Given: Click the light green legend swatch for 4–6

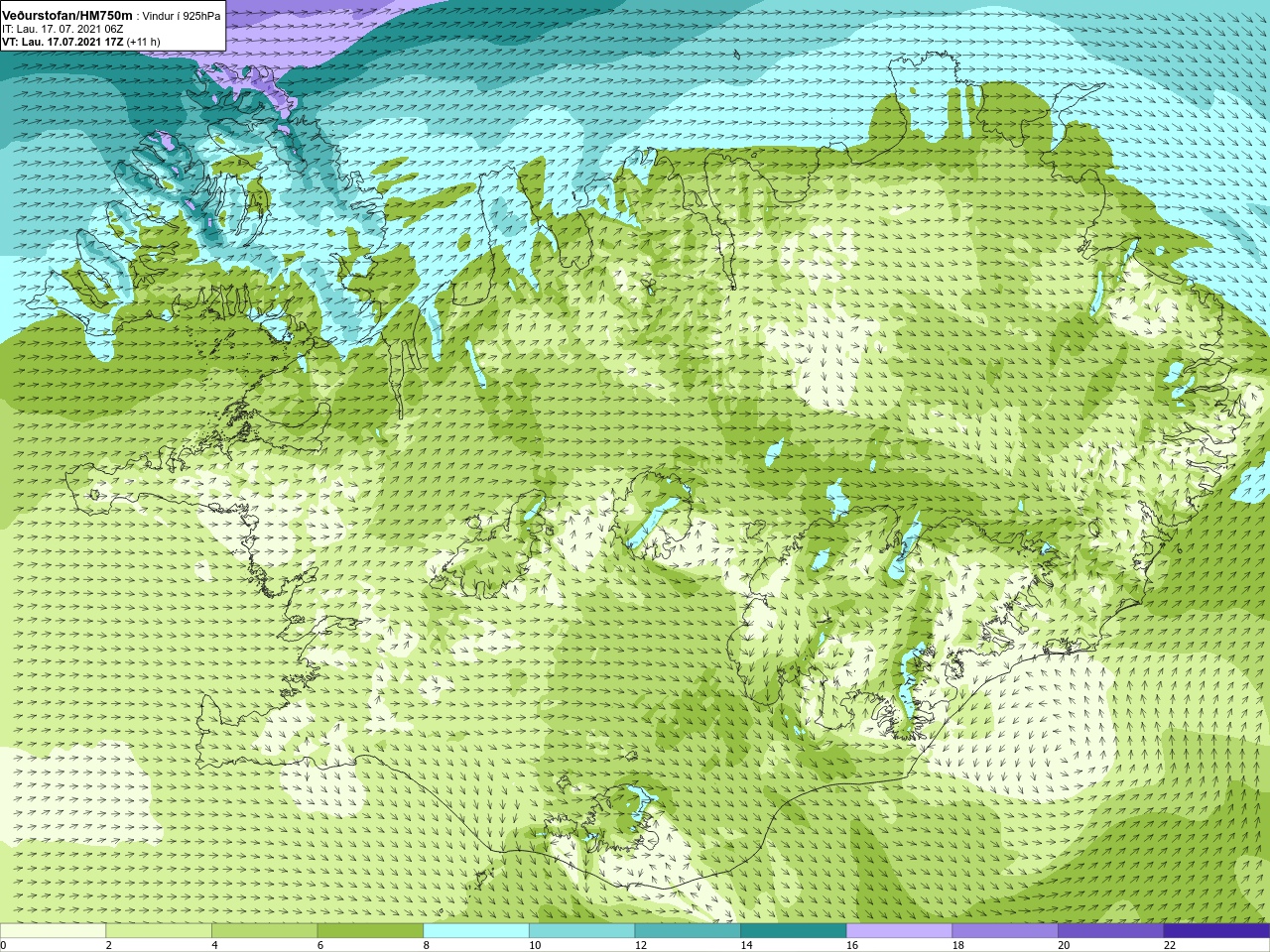Looking at the screenshot, I should pos(264,931).
